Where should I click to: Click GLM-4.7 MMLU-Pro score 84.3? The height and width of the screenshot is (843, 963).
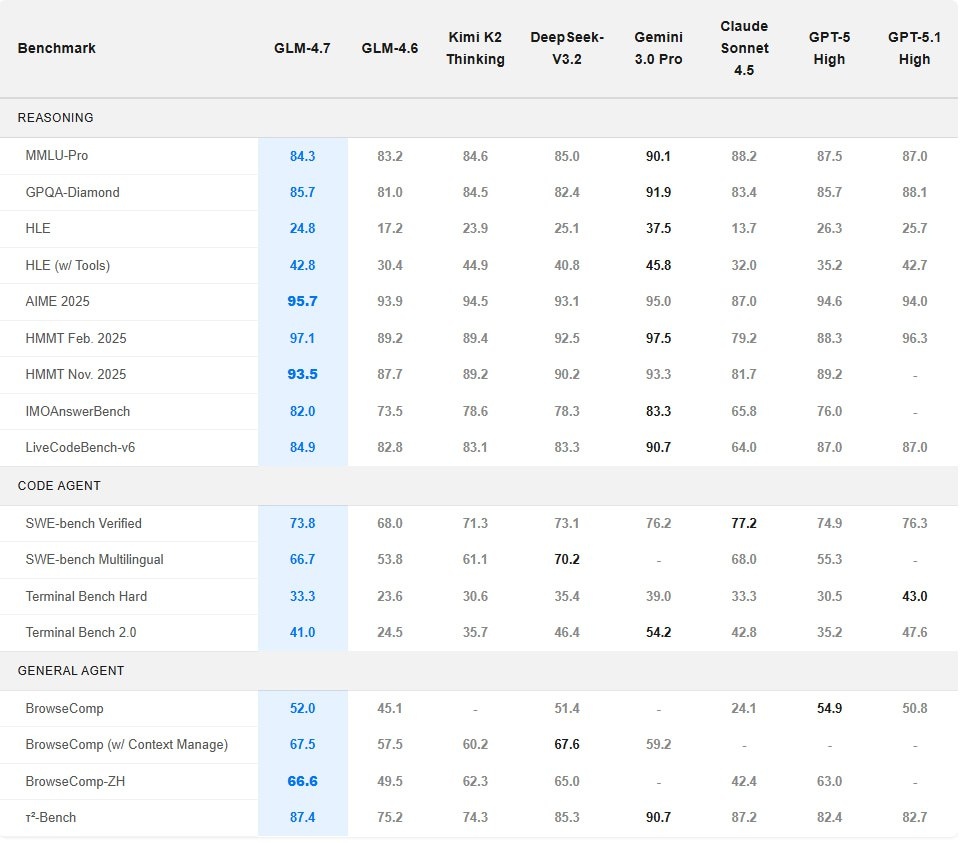[302, 156]
